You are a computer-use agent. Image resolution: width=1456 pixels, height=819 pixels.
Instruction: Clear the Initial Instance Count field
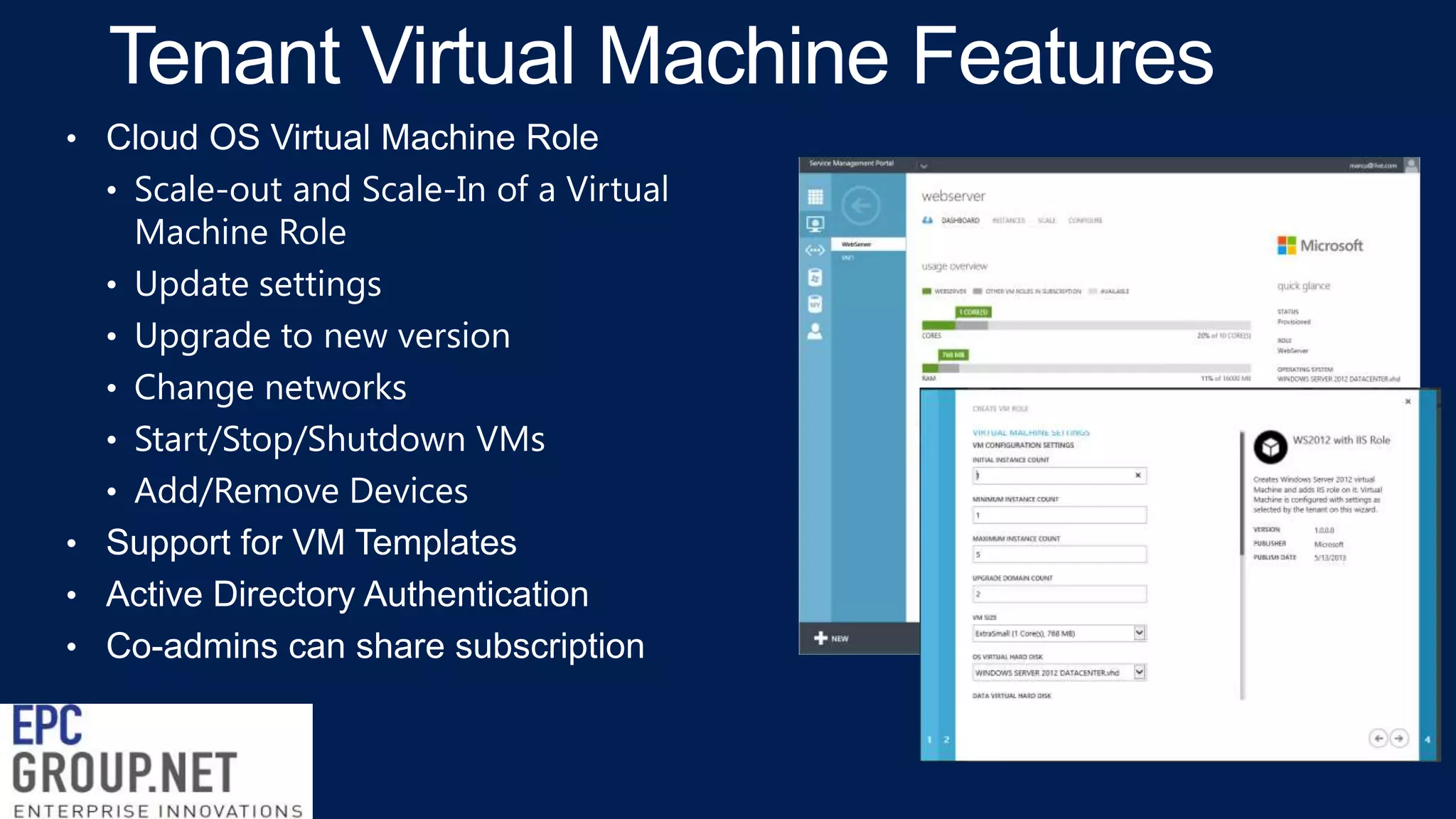click(1138, 476)
